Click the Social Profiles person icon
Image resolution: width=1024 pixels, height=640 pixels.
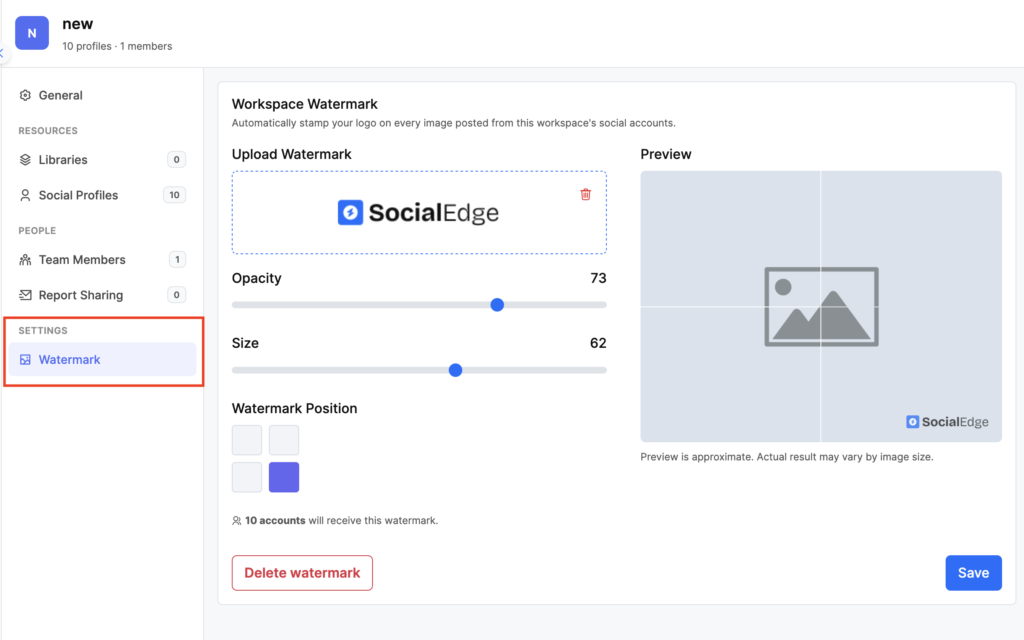25,195
